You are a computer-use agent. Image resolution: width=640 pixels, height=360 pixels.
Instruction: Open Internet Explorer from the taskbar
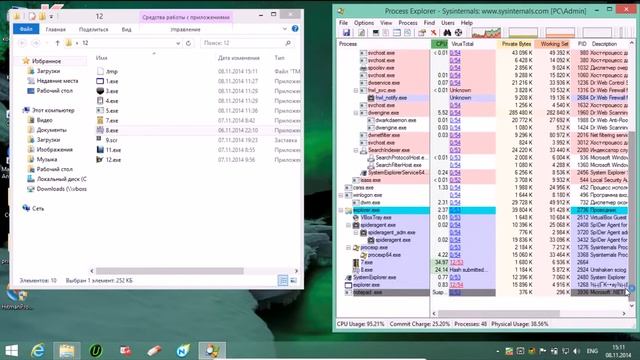click(38, 351)
